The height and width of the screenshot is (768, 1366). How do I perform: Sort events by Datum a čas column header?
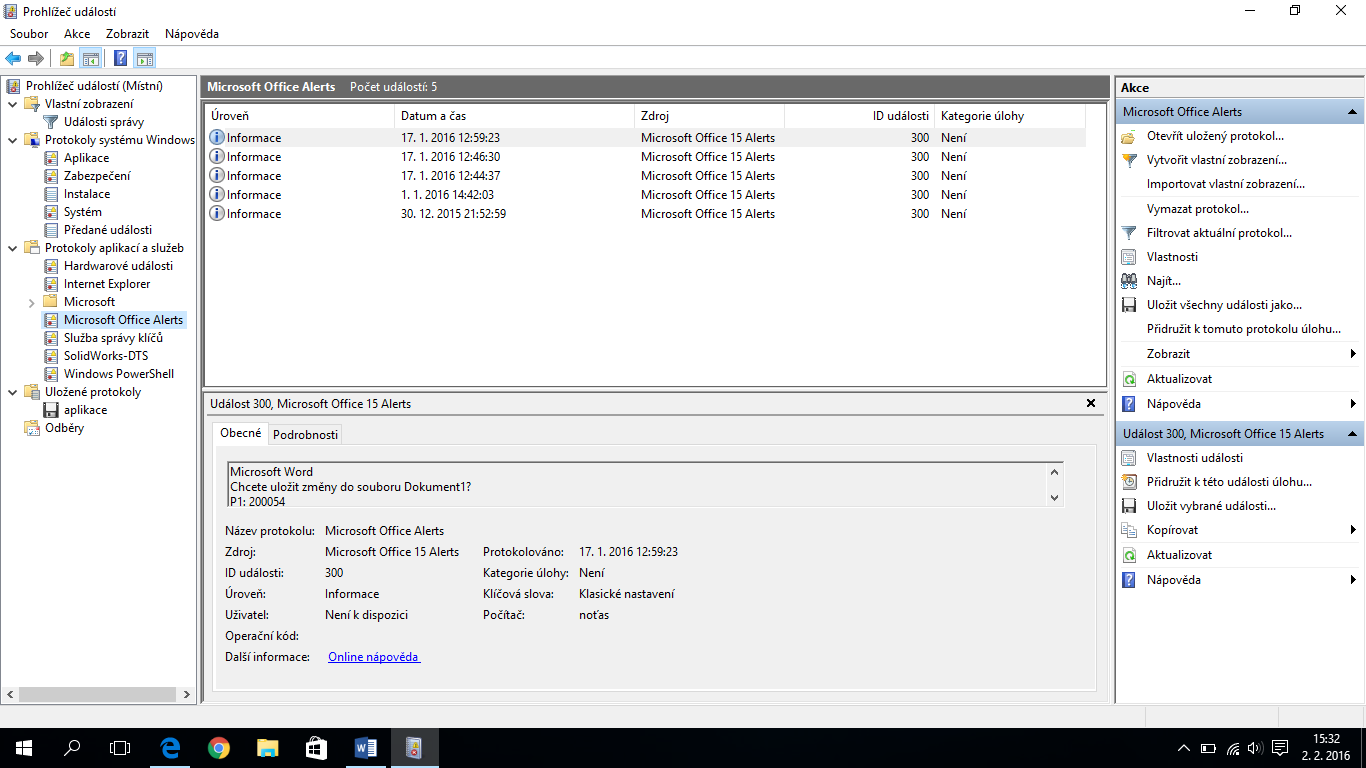(x=514, y=116)
